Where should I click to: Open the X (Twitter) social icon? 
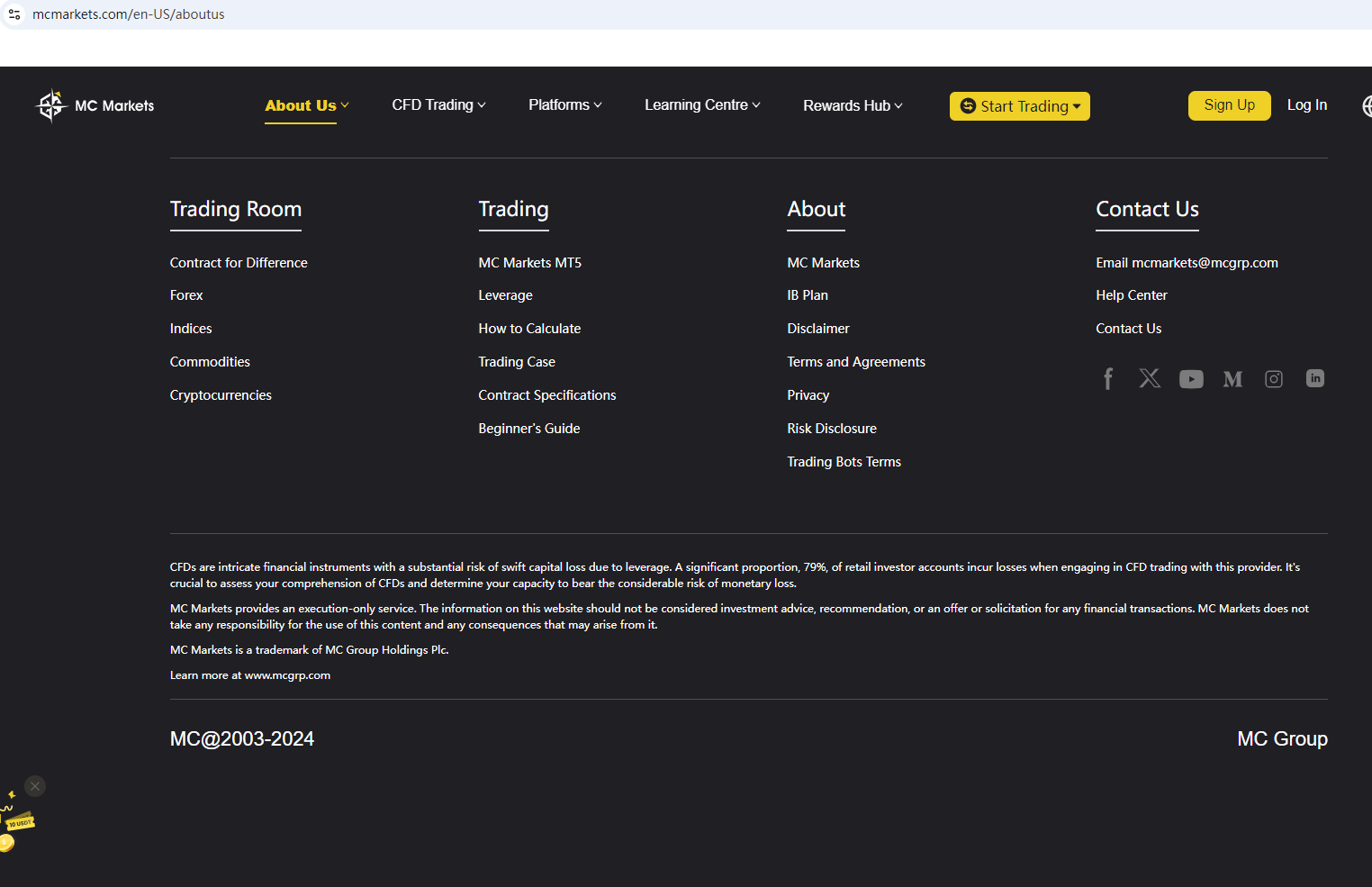click(x=1150, y=379)
